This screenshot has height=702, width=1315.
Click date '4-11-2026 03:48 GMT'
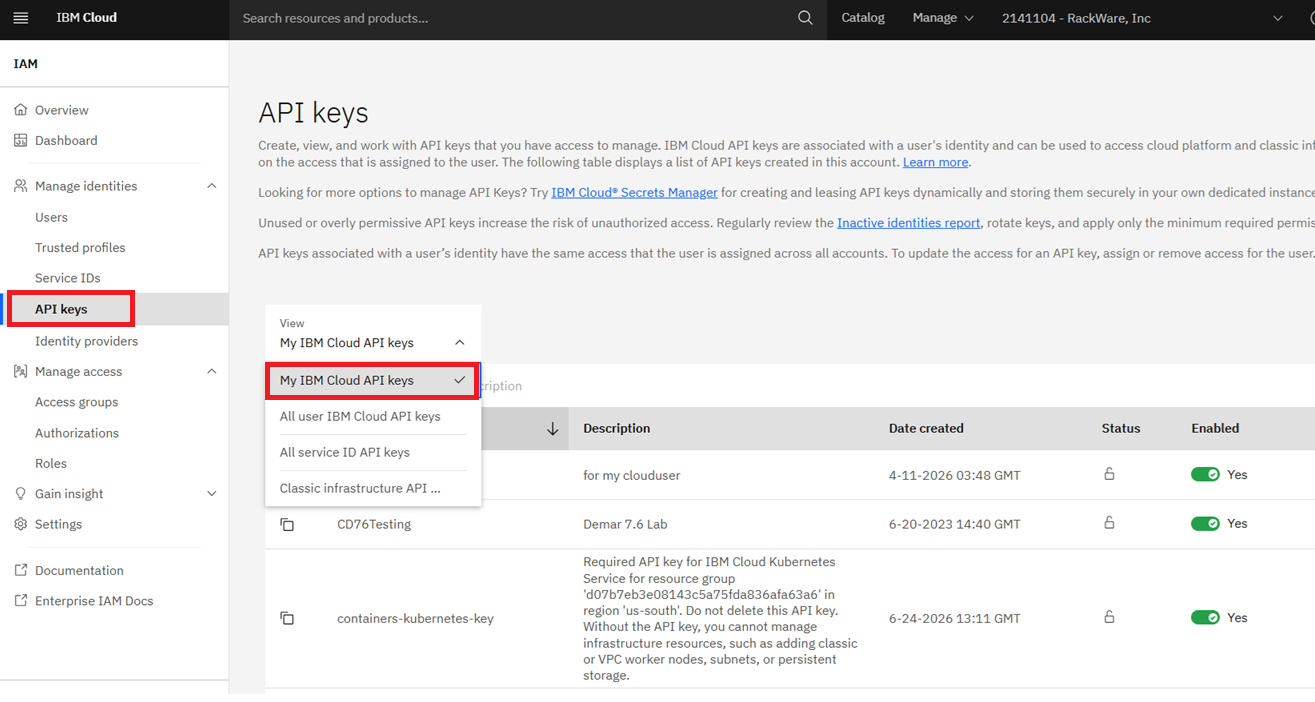(955, 475)
